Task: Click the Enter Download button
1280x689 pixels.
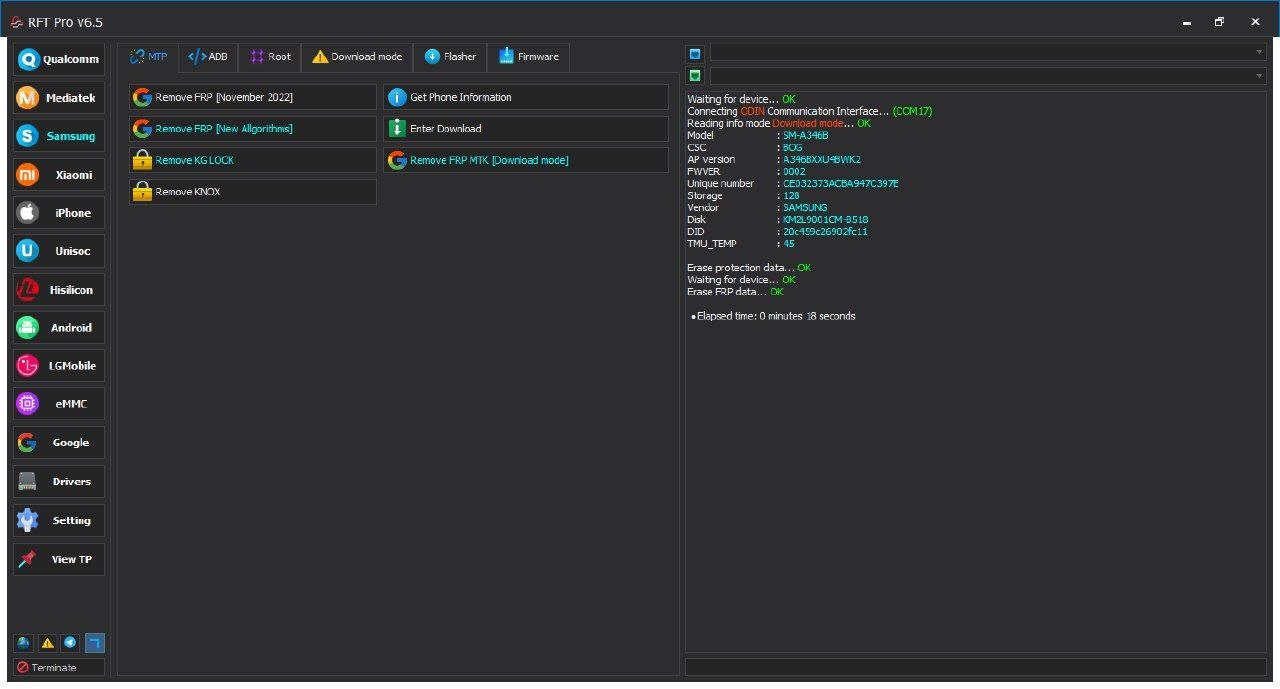Action: (x=526, y=129)
